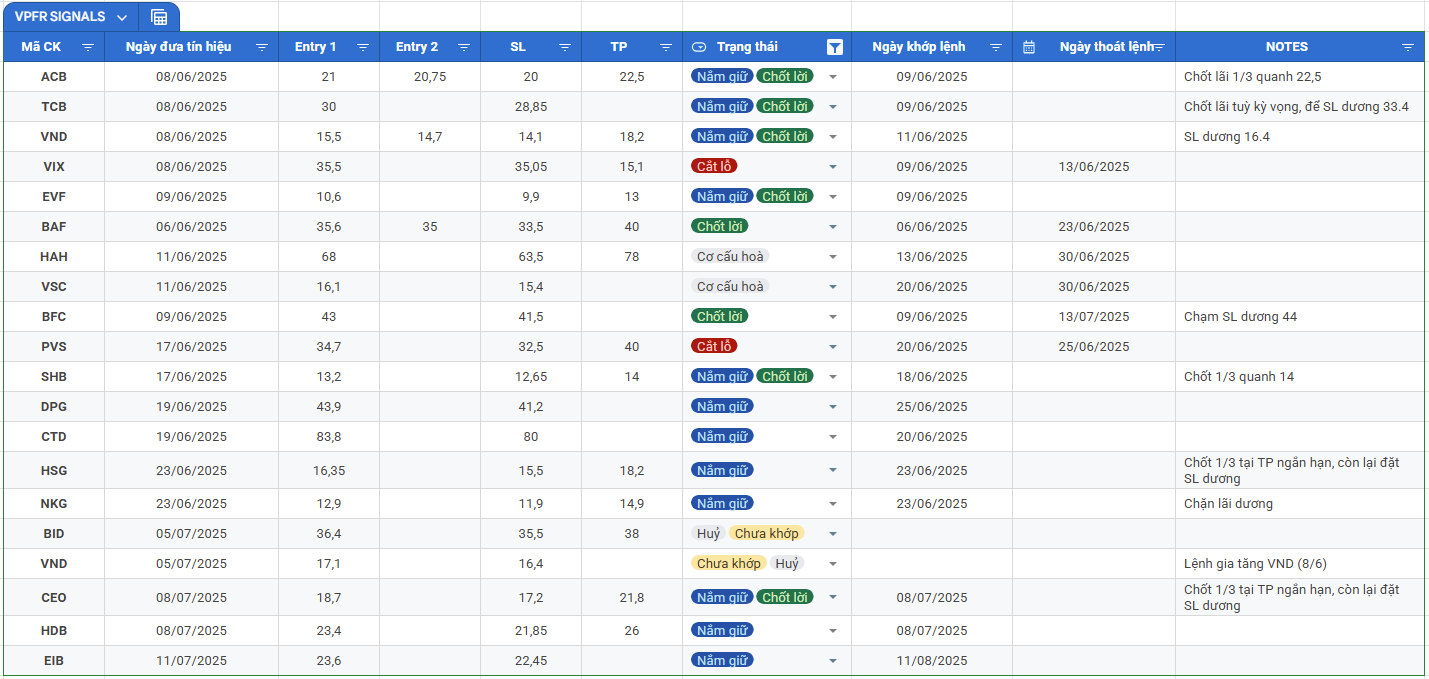
Task: Open status dropdown for BID row
Action: [833, 534]
